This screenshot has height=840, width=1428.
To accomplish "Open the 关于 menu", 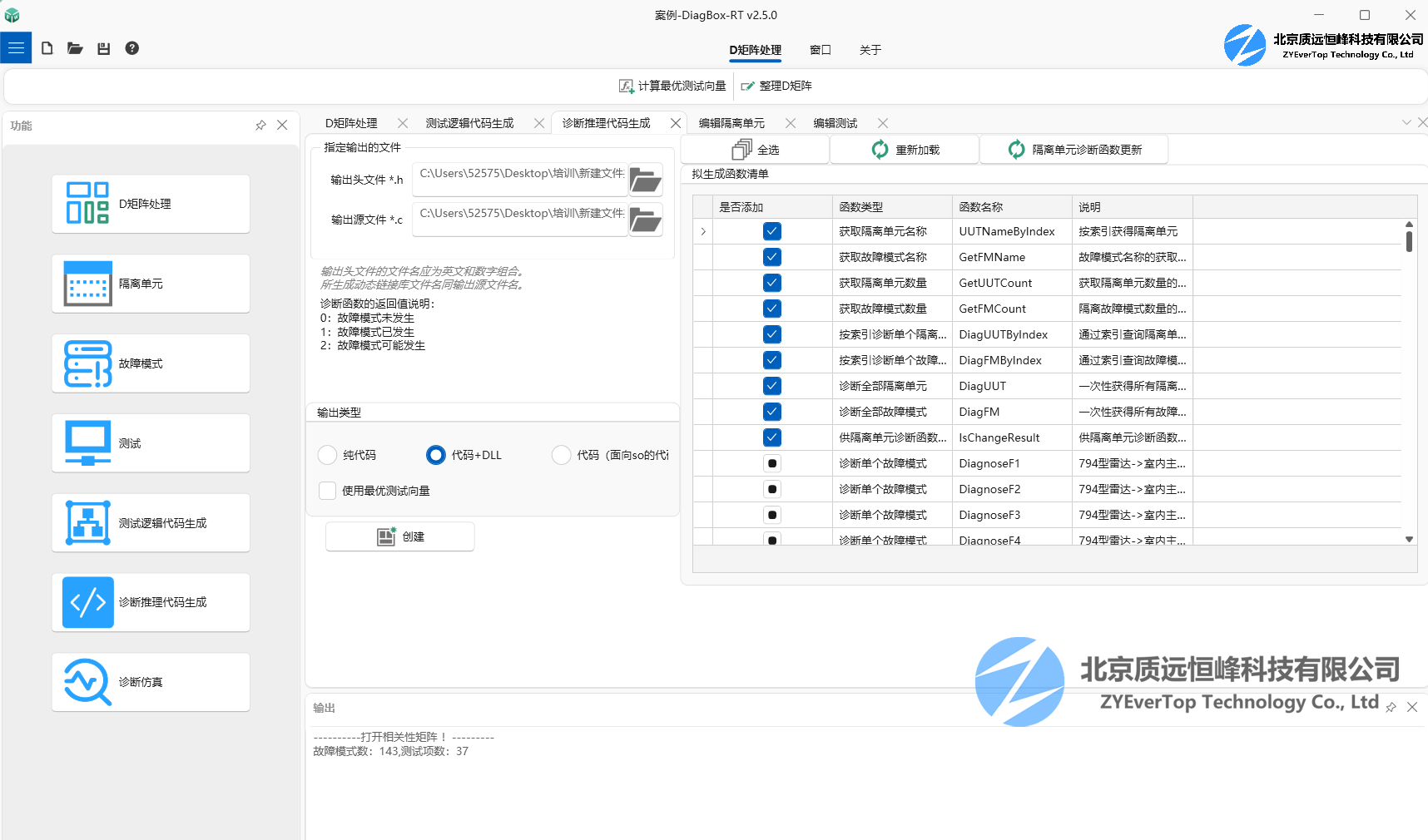I will pyautogui.click(x=870, y=50).
